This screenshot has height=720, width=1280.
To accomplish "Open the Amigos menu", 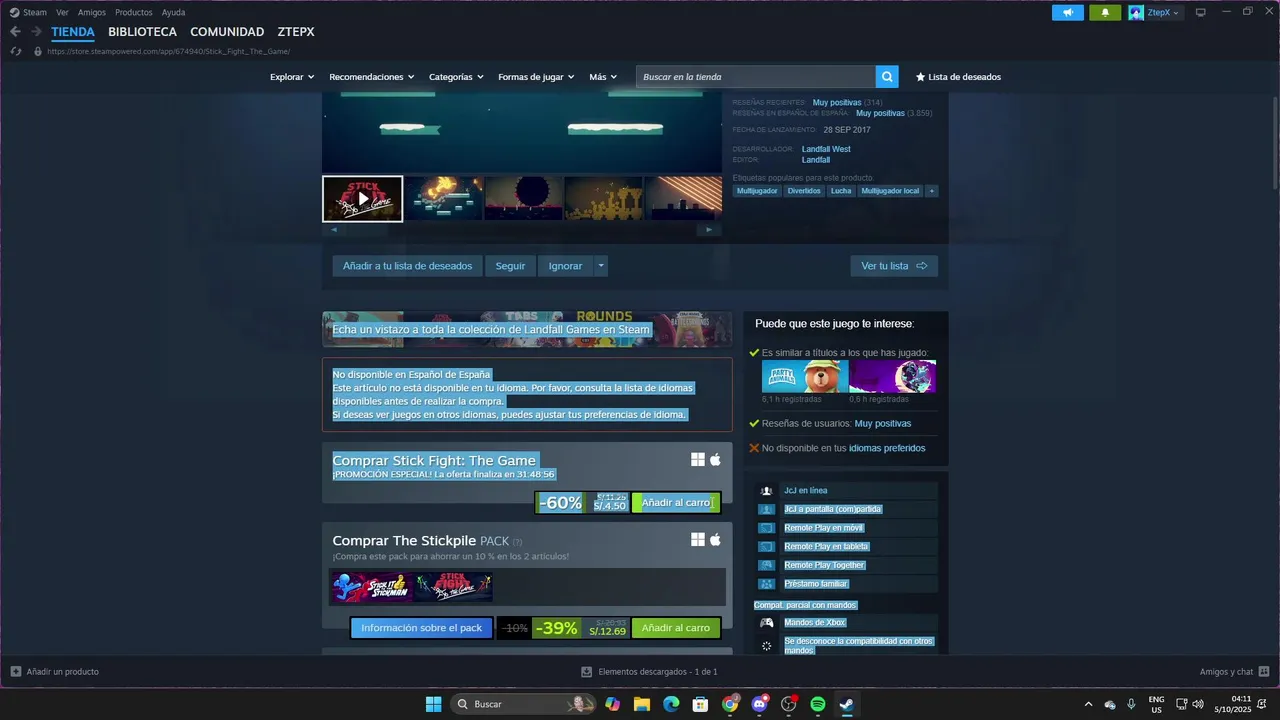I will click(92, 12).
